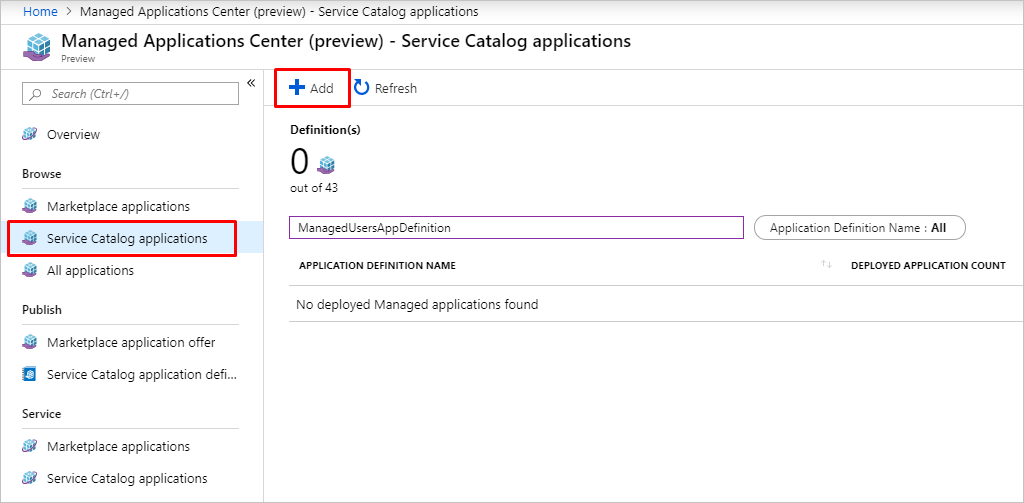Click the sidebar Search (Ctrl+/) box
1024x503 pixels.
pos(131,93)
